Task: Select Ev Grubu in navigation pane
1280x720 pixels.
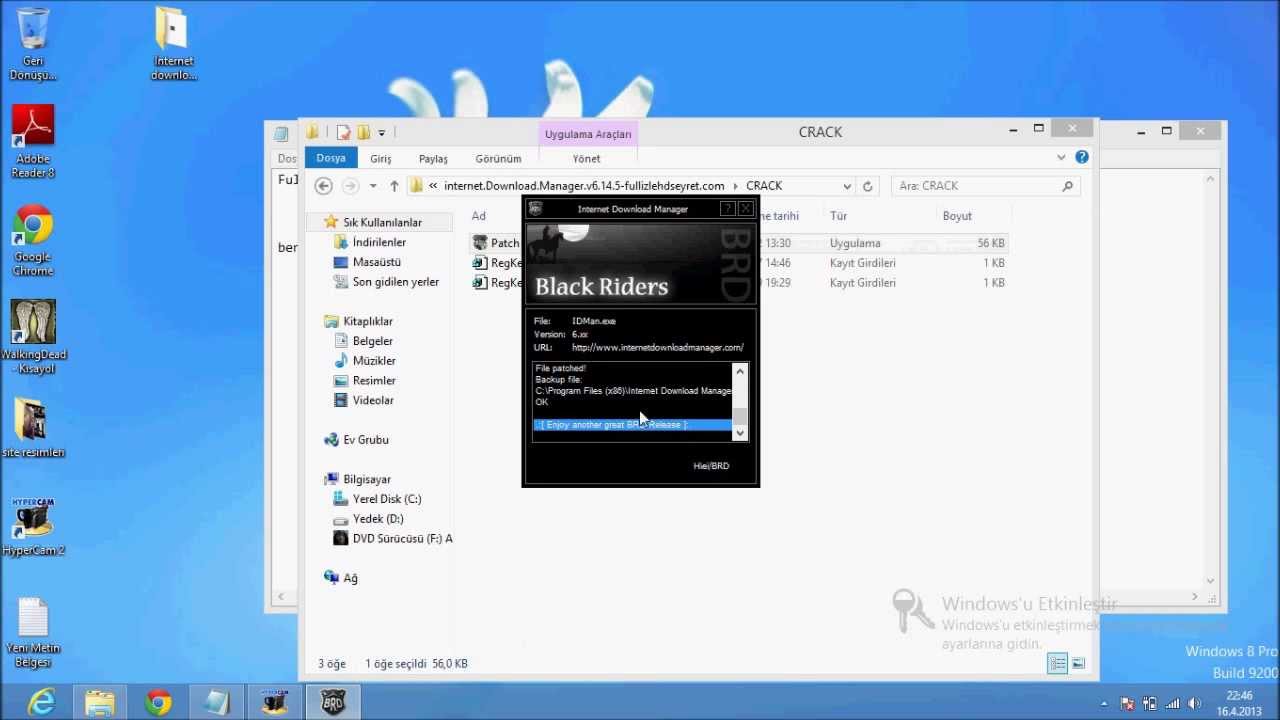Action: 365,440
